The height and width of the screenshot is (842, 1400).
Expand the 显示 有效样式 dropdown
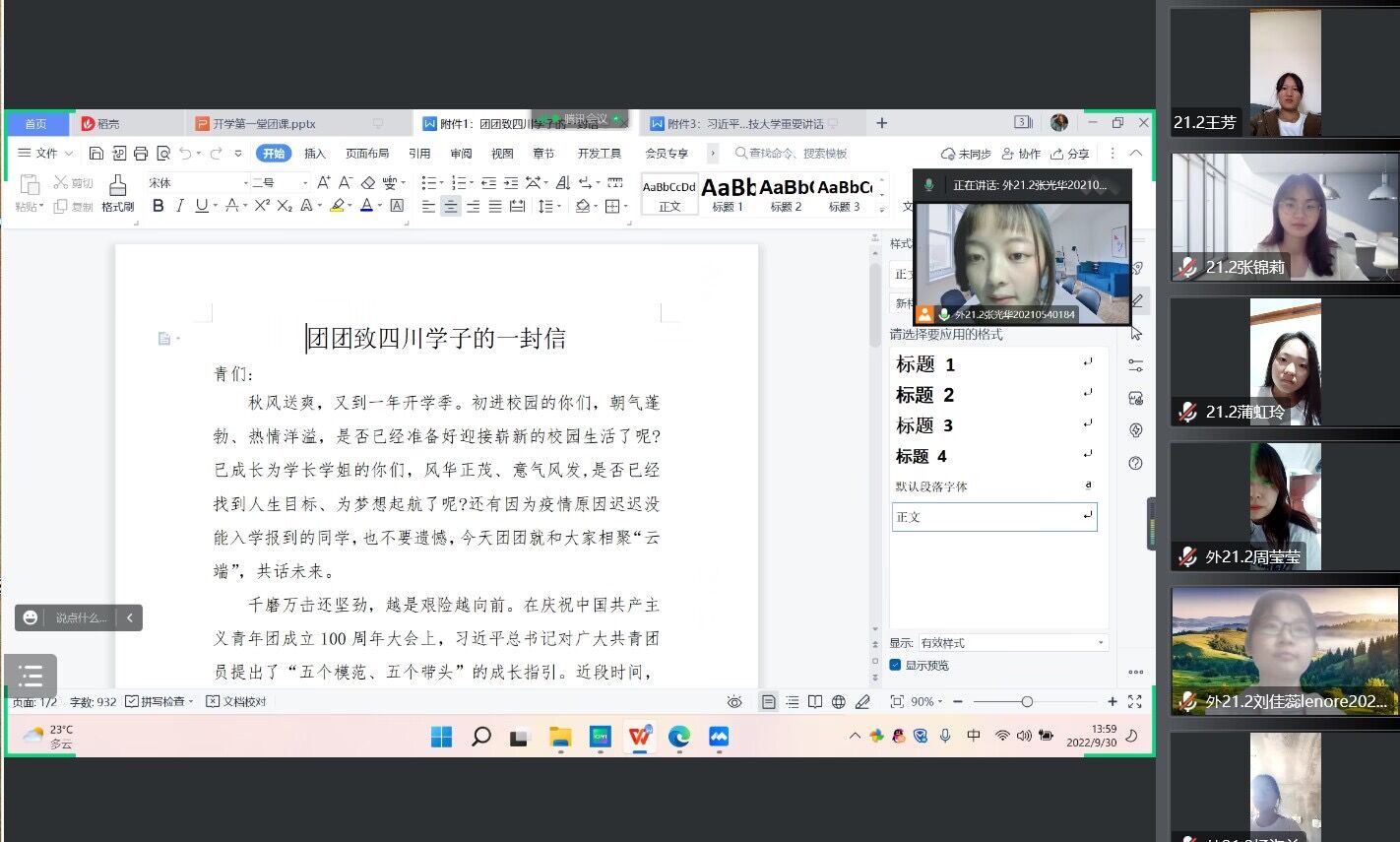point(1011,643)
